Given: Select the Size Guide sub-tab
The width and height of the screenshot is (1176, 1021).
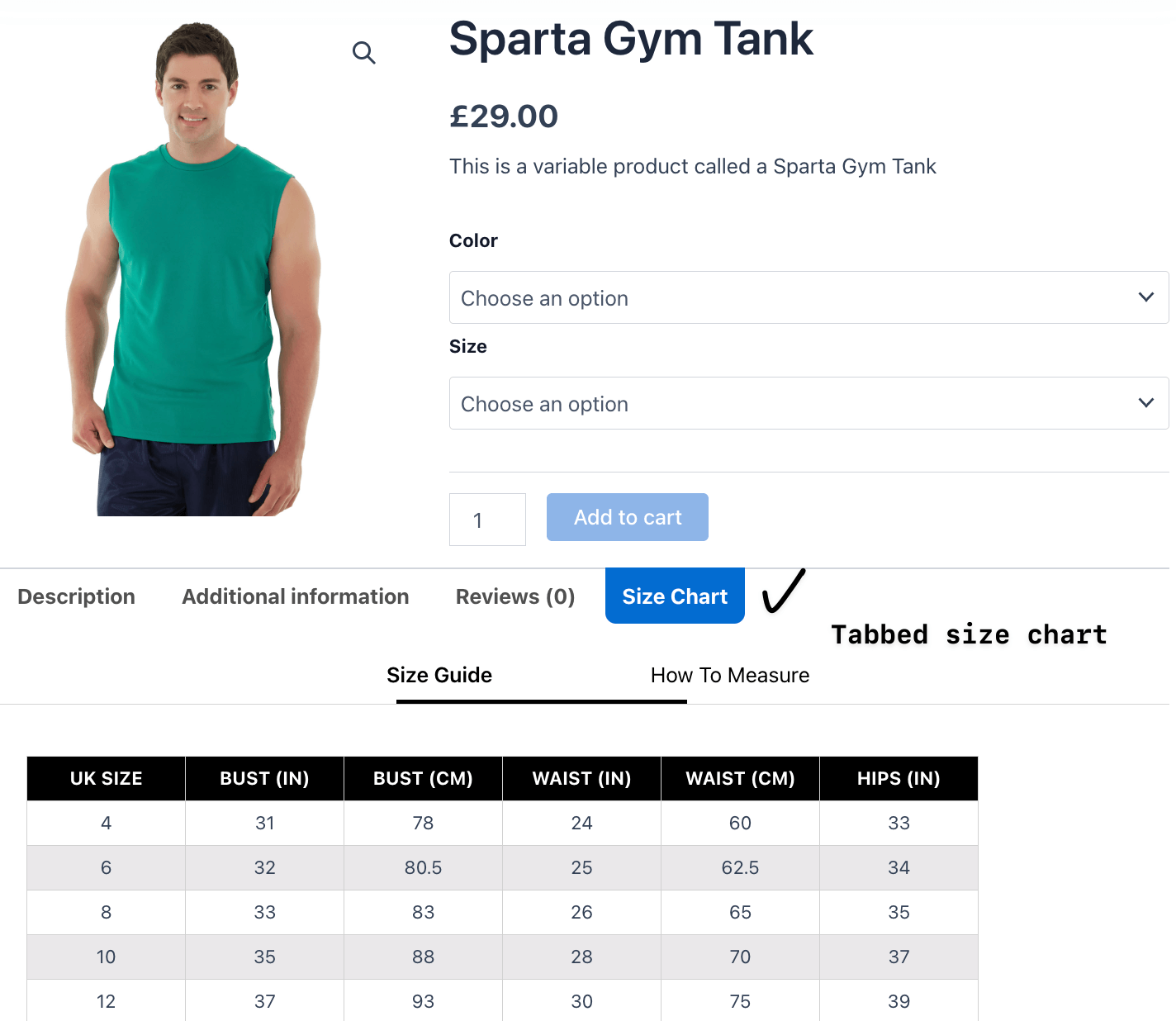Looking at the screenshot, I should pos(439,675).
